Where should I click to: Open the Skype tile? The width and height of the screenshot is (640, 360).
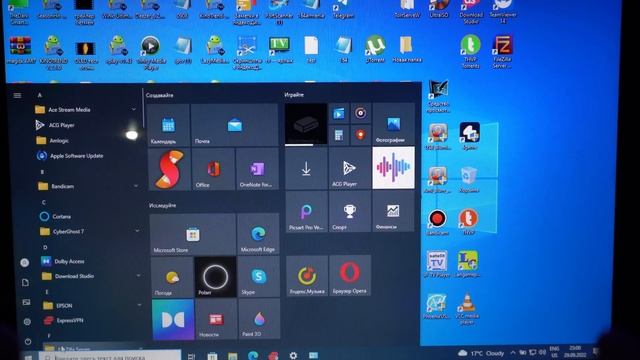pyautogui.click(x=259, y=277)
